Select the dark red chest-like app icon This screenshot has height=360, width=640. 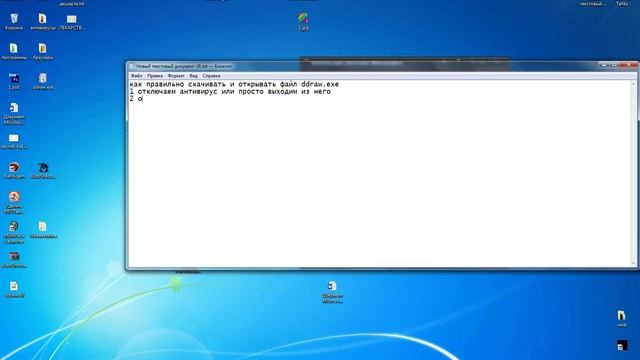pos(14,259)
